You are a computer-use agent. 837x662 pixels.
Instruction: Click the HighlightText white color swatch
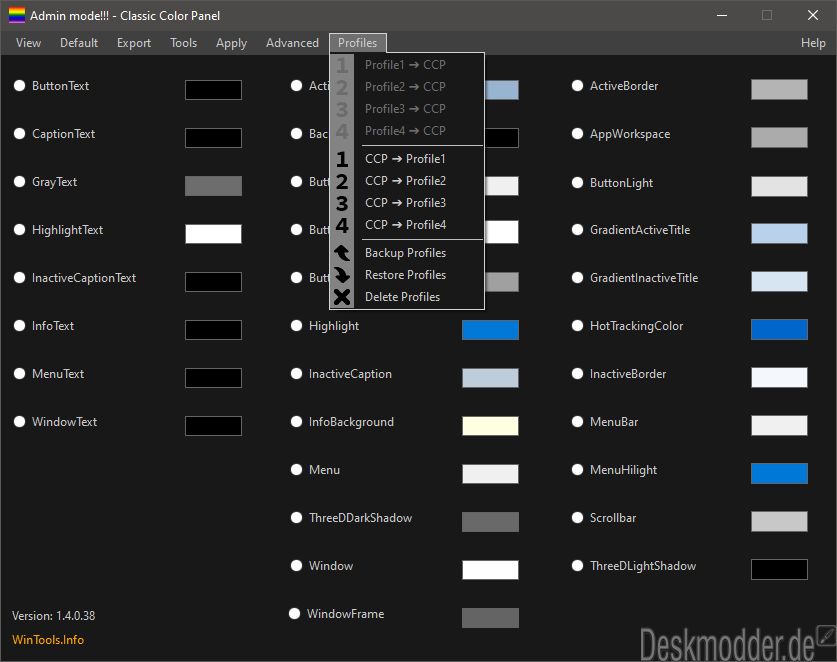(x=214, y=234)
